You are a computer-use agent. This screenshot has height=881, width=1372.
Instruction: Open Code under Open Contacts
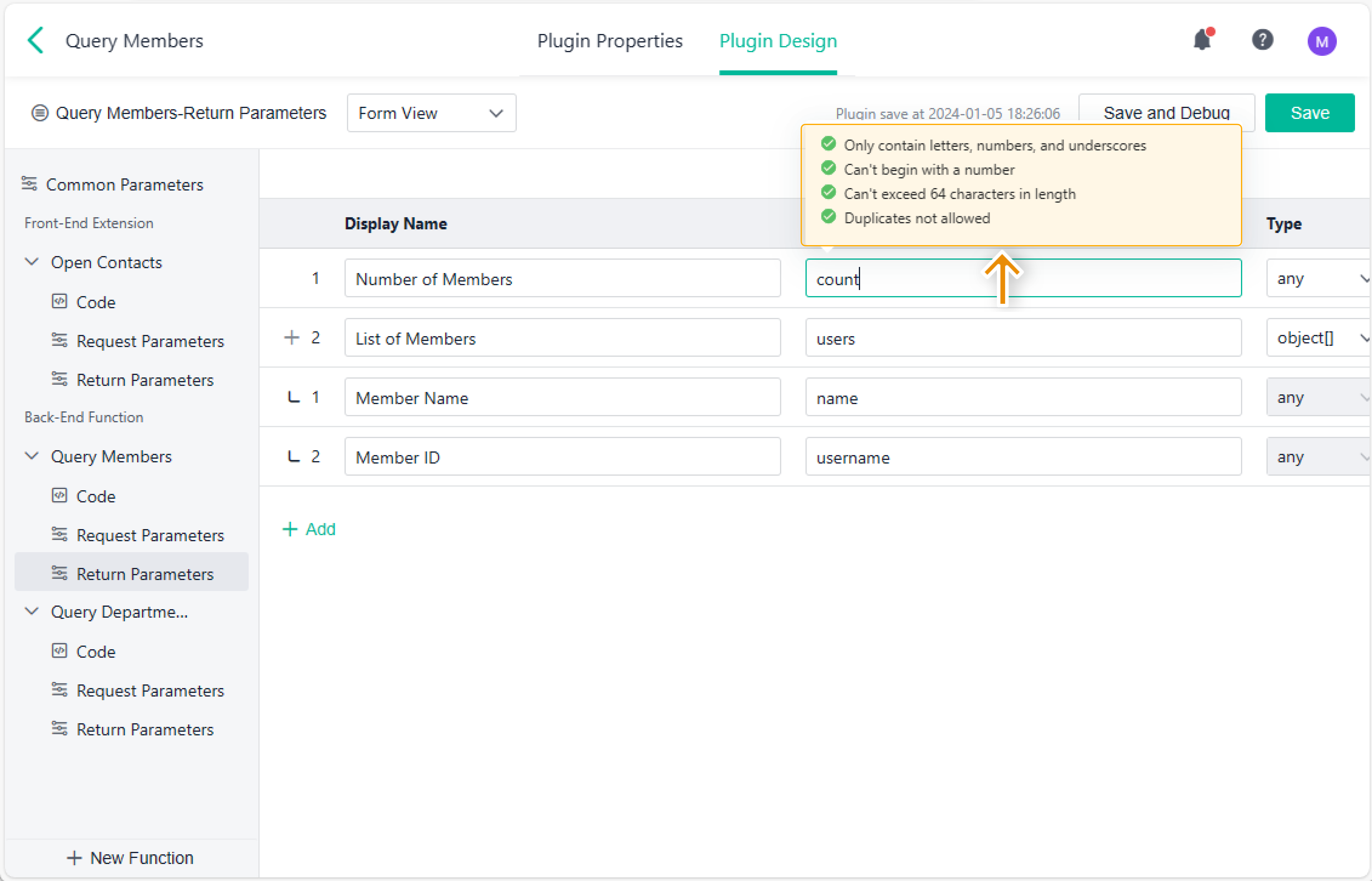coord(96,302)
